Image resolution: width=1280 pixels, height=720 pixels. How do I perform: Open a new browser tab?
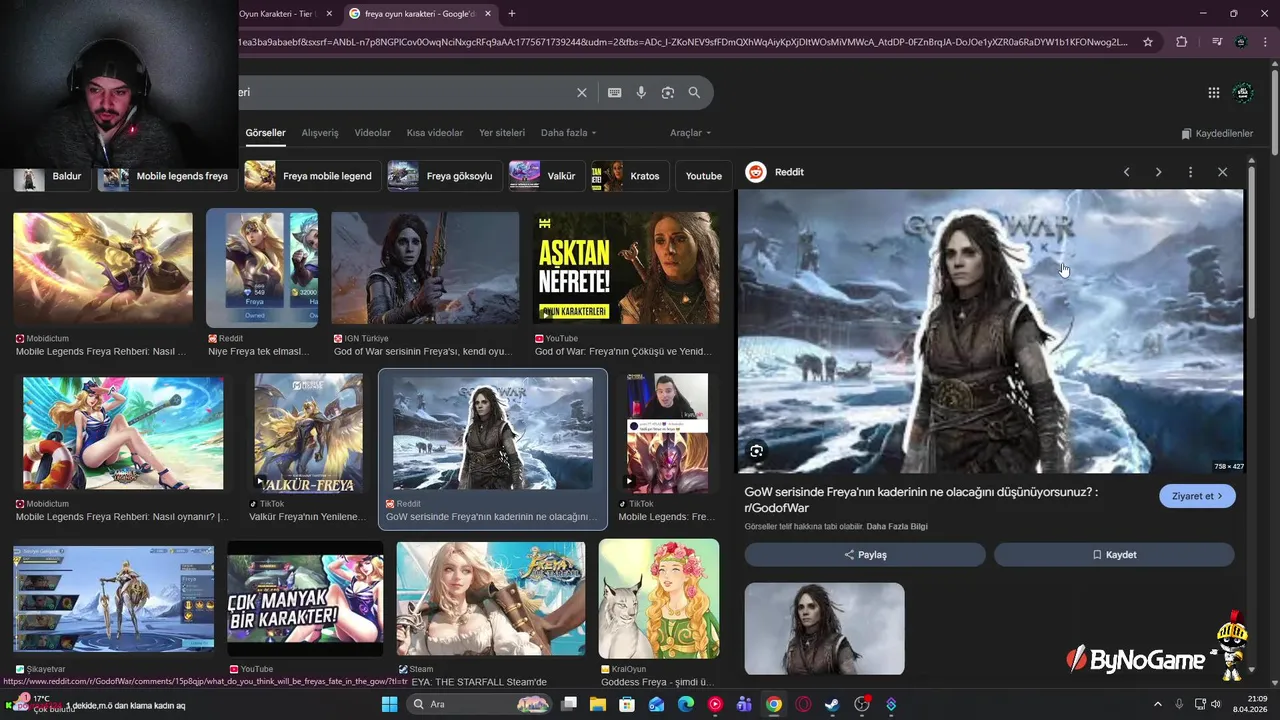pyautogui.click(x=512, y=14)
